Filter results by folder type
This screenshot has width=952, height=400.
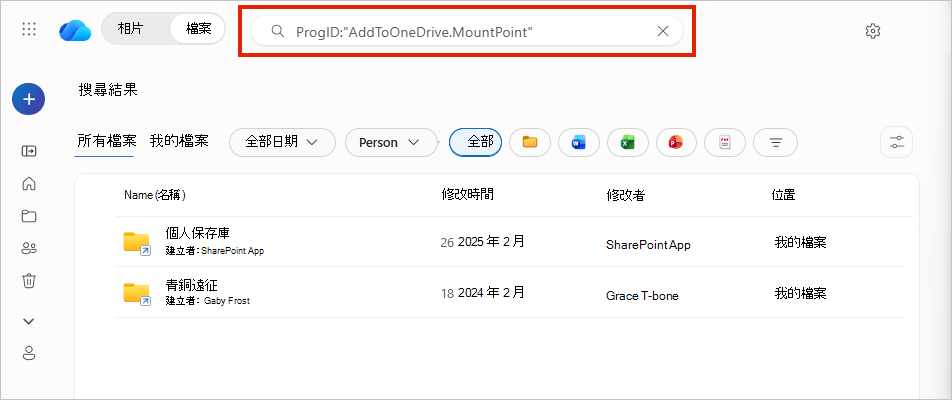click(530, 143)
